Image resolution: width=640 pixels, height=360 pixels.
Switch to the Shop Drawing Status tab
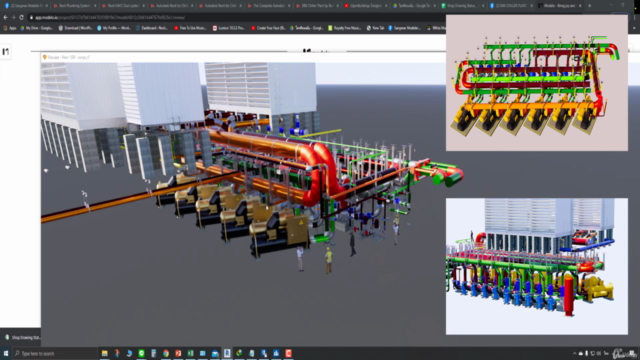coord(462,6)
